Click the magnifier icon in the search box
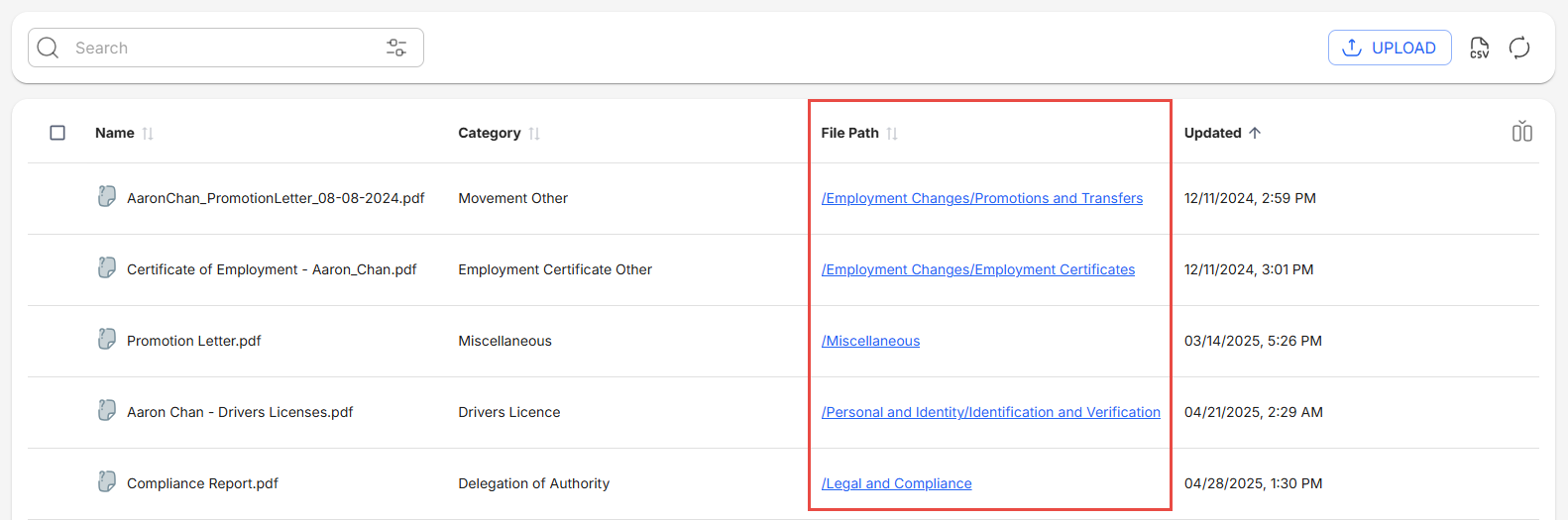Screen dimensions: 1568x520 click(49, 48)
